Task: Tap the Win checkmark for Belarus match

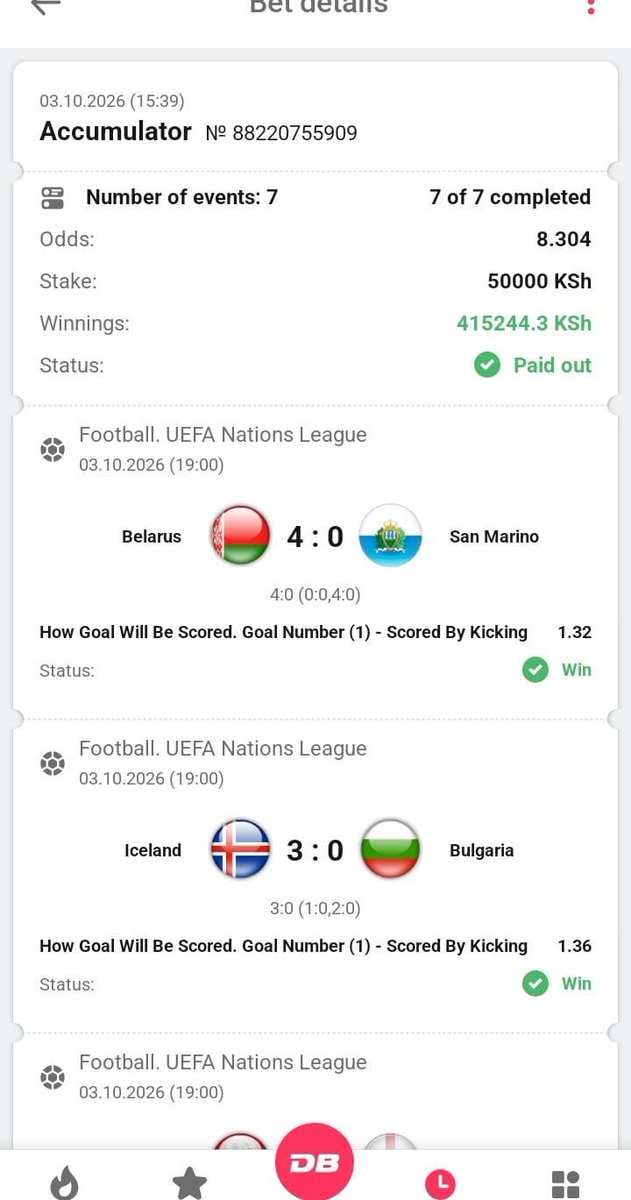Action: [535, 670]
